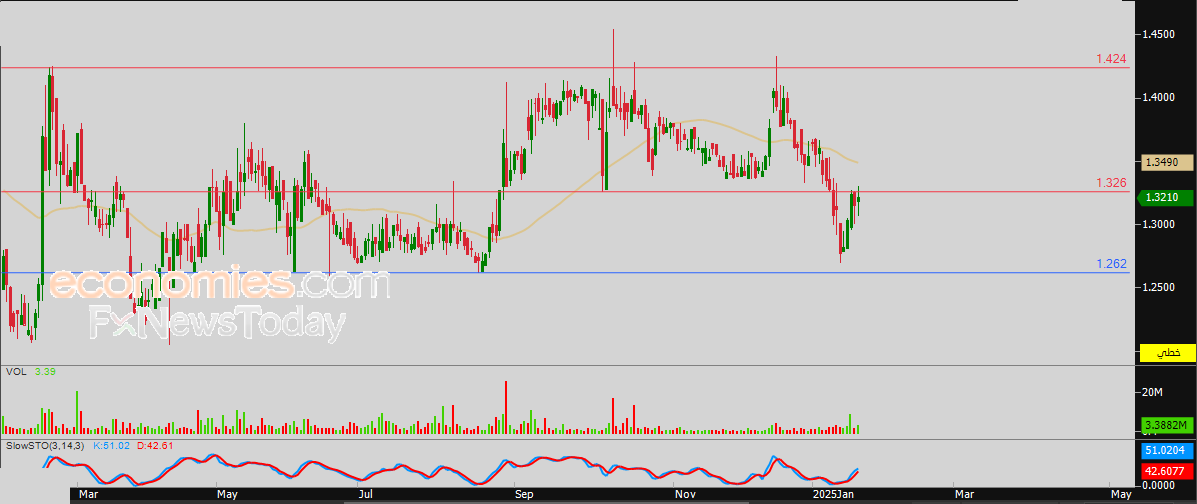Click the 1.326 red level label

point(1112,183)
